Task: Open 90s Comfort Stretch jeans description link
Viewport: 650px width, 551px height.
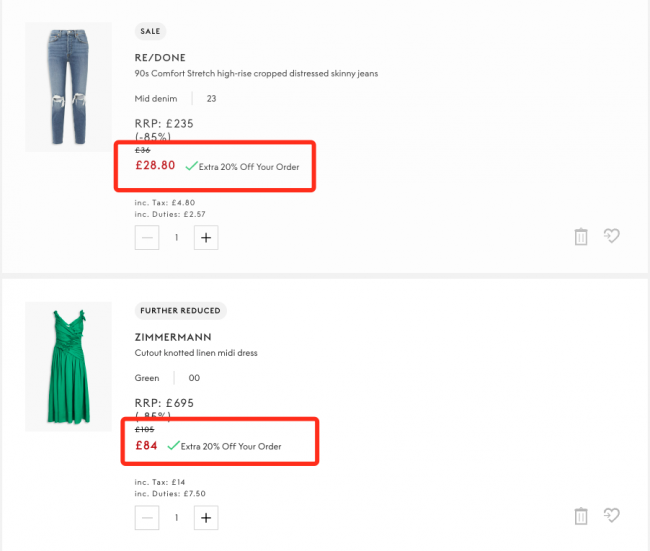Action: (256, 73)
